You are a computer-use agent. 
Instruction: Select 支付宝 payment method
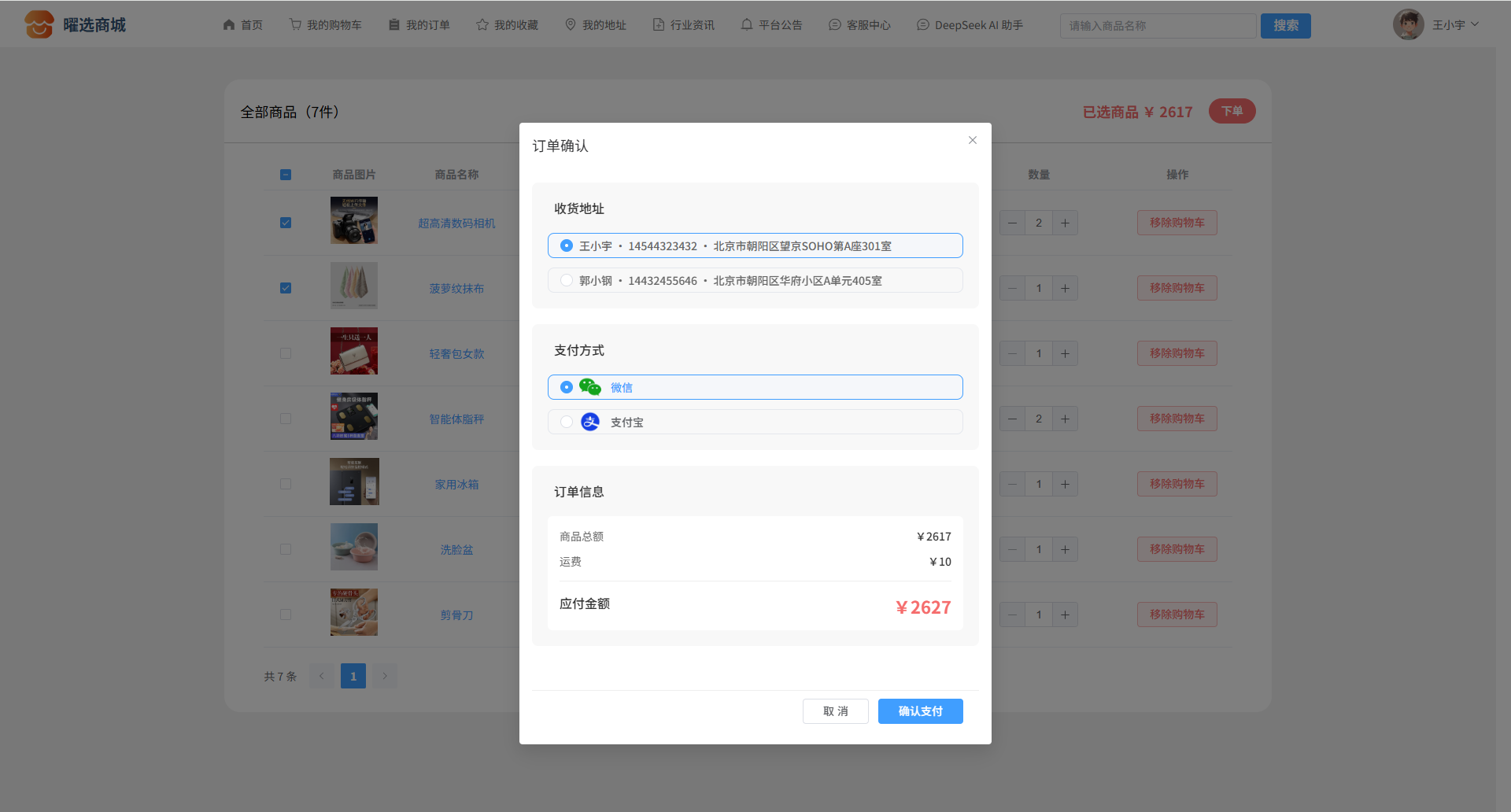567,422
